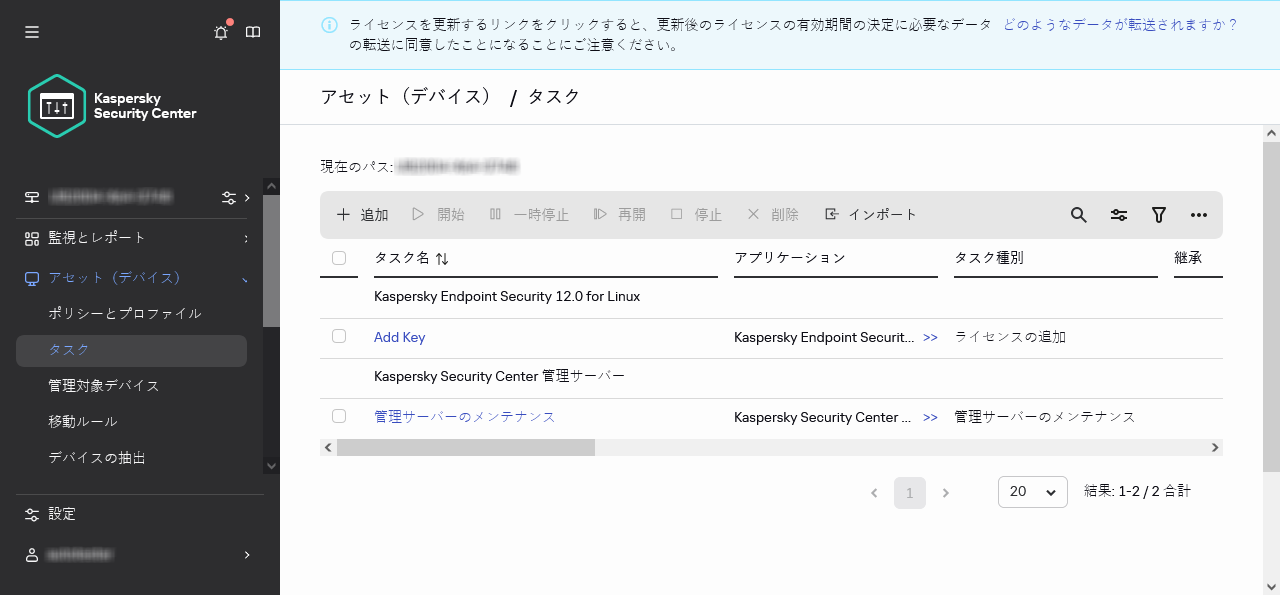Click the search magnifier icon in toolbar
This screenshot has height=595, width=1280.
1078,215
